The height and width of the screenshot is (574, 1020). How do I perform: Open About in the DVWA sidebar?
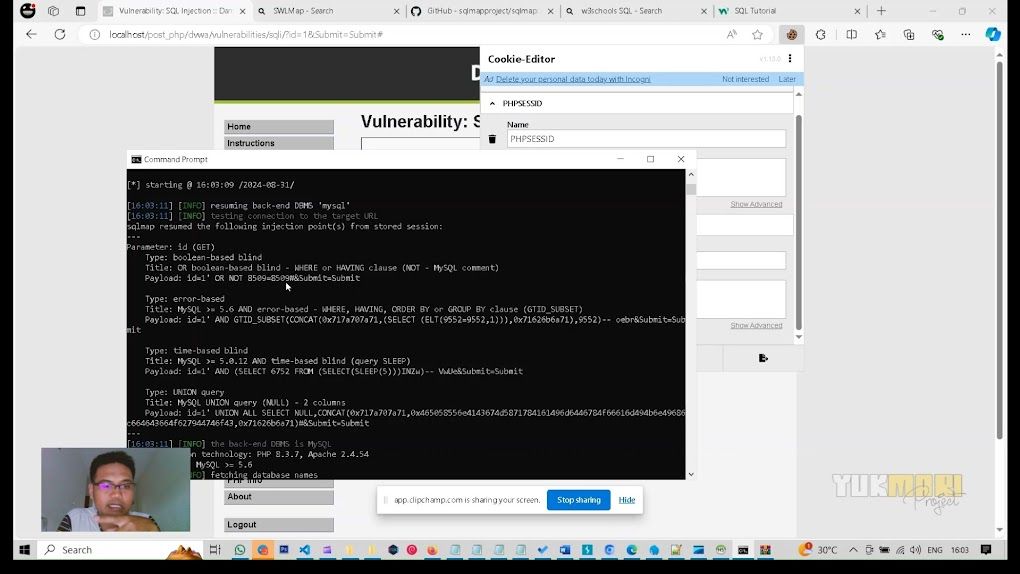(279, 497)
